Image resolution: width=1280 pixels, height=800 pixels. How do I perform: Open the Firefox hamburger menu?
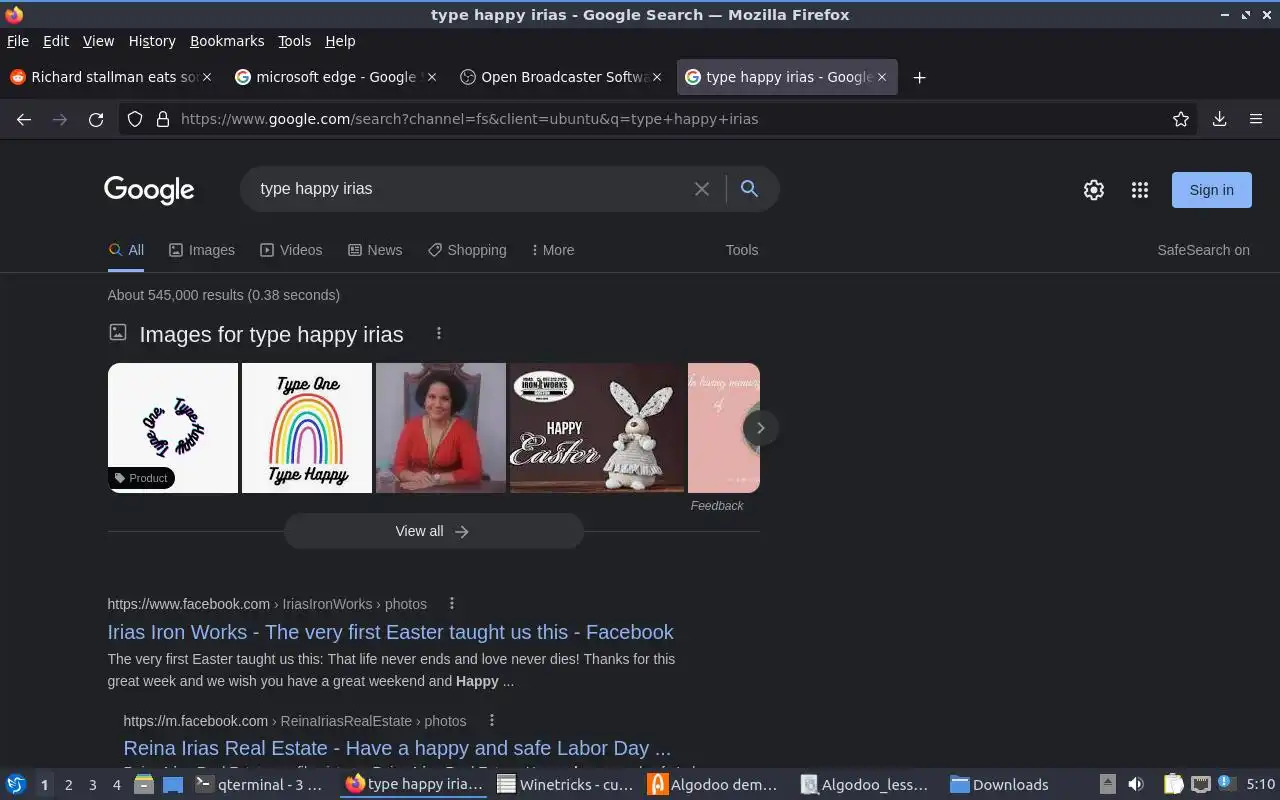[x=1256, y=119]
